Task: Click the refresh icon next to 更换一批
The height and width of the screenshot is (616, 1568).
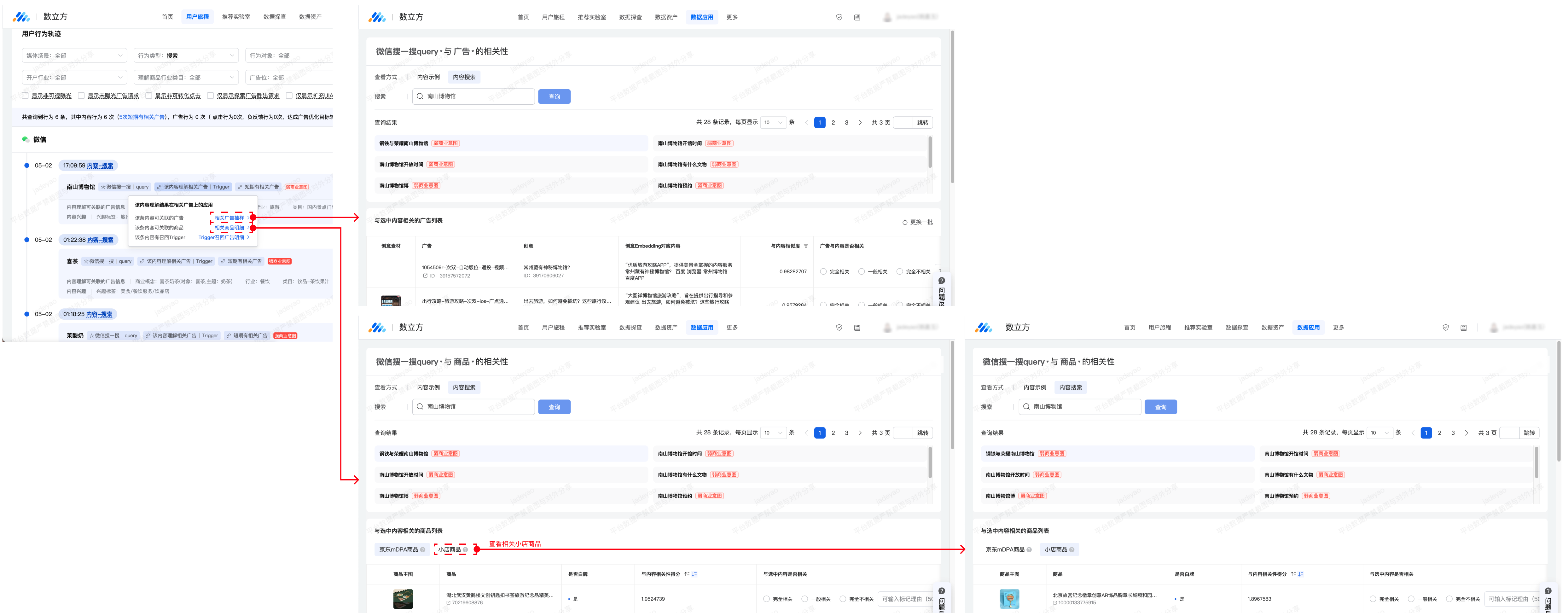Action: click(904, 222)
